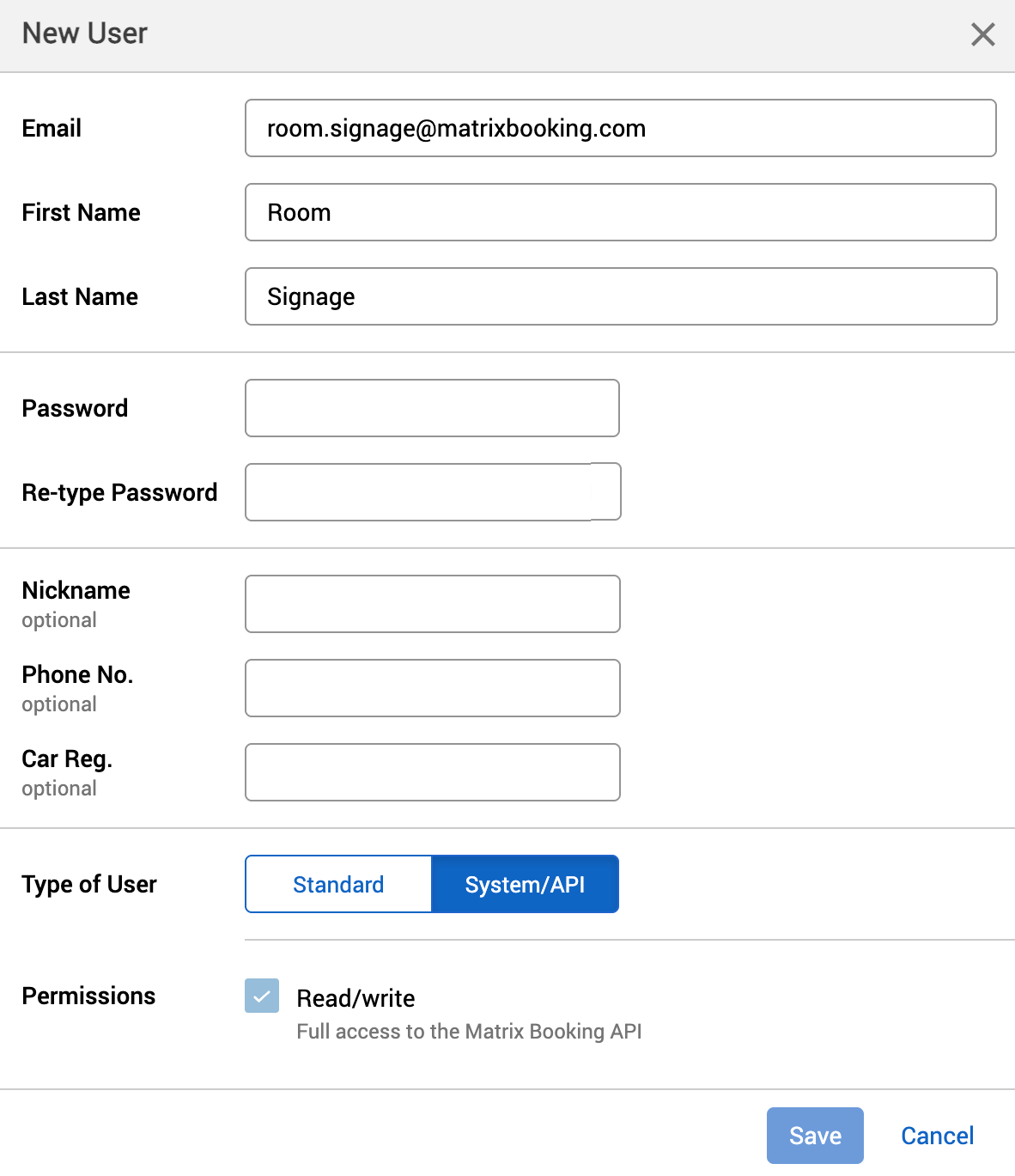Image resolution: width=1015 pixels, height=1176 pixels.
Task: Click the Car Reg. field
Action: [432, 772]
